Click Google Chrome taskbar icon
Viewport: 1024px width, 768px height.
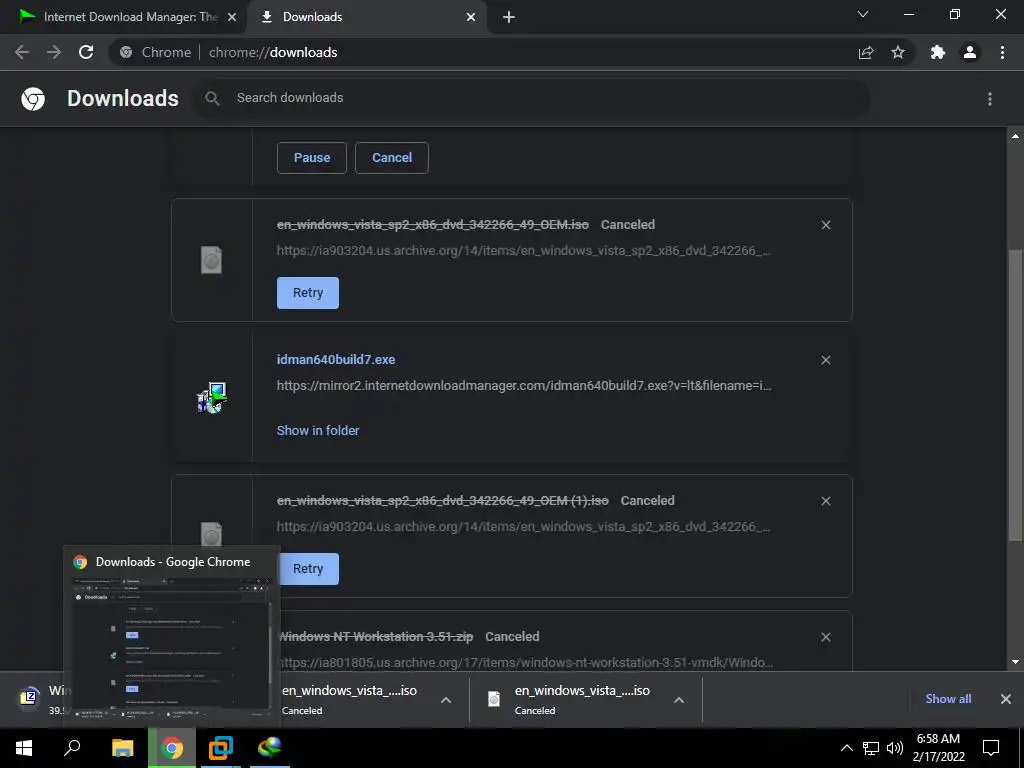pyautogui.click(x=172, y=748)
